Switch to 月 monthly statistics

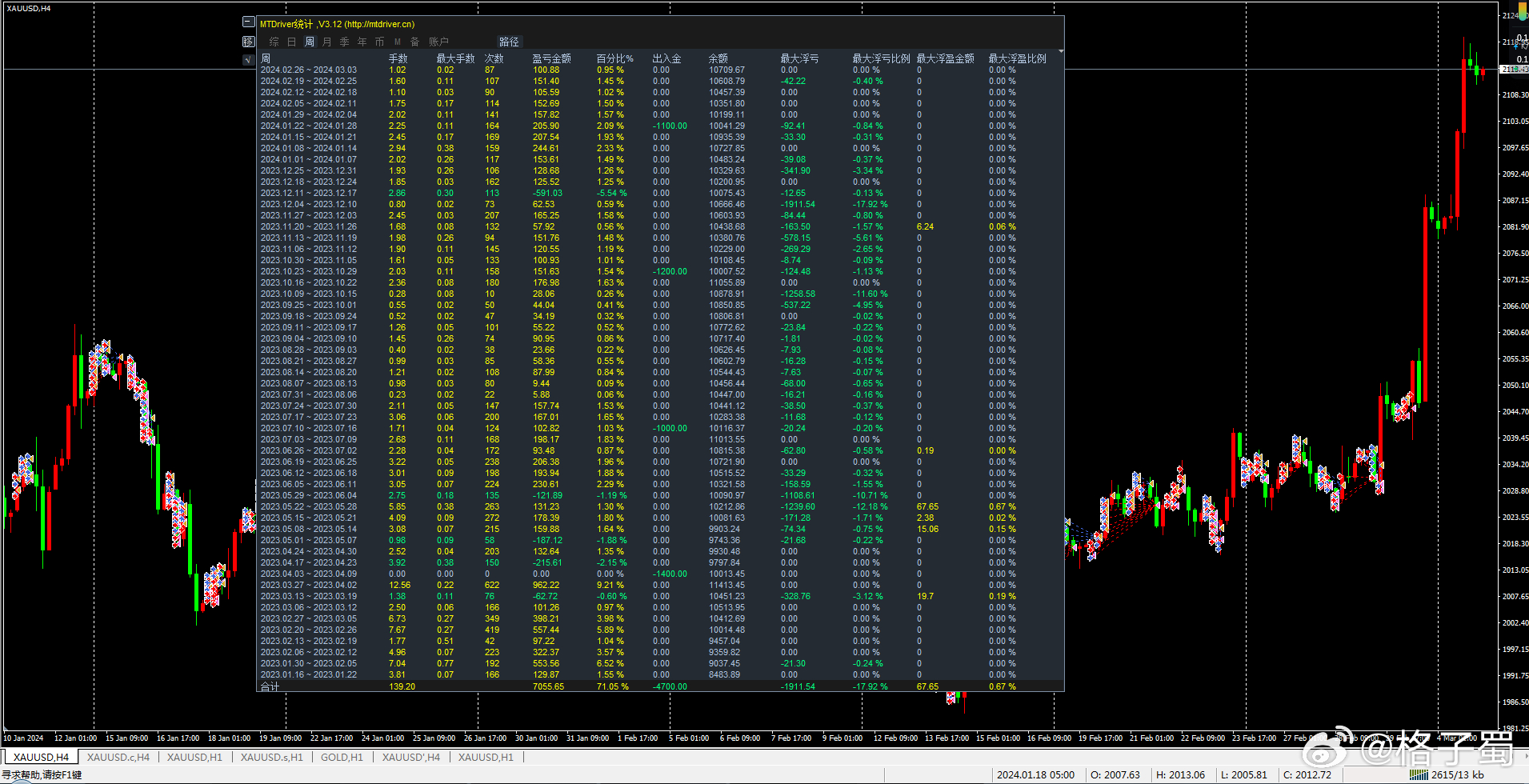point(327,42)
